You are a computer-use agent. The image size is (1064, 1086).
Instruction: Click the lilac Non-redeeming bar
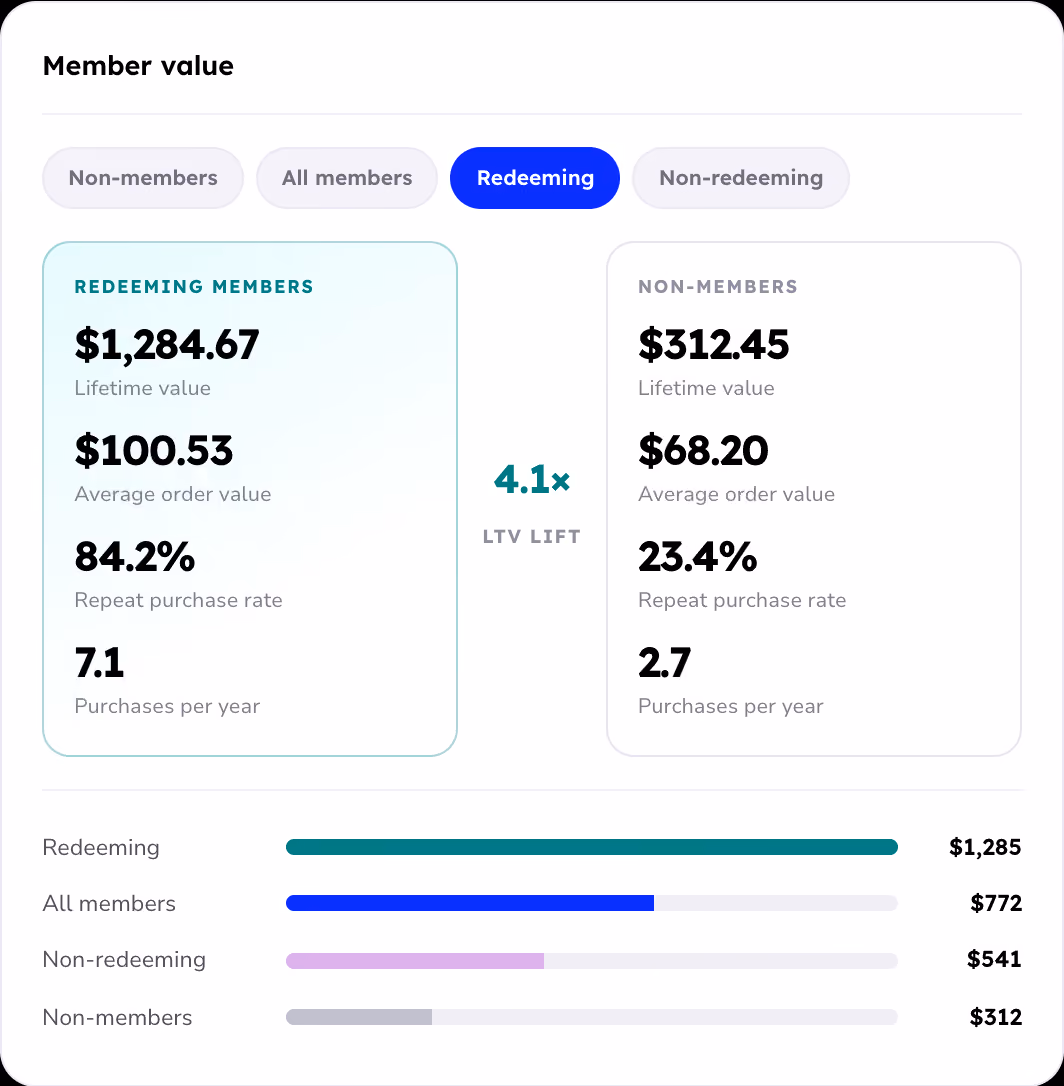(415, 961)
